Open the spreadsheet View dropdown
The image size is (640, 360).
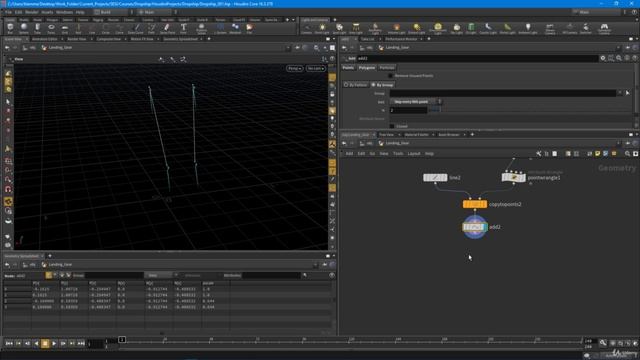point(161,276)
